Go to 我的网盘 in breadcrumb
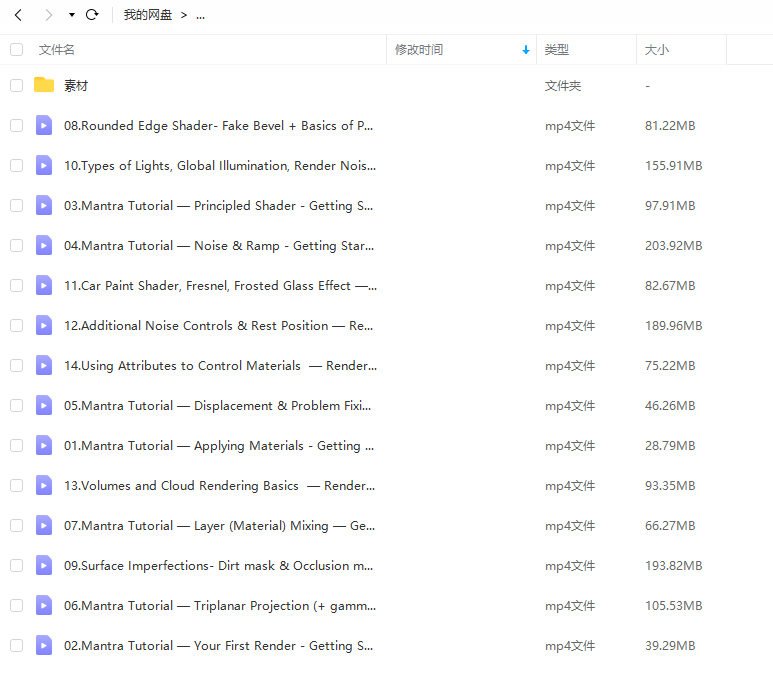The width and height of the screenshot is (773, 674). (x=147, y=15)
